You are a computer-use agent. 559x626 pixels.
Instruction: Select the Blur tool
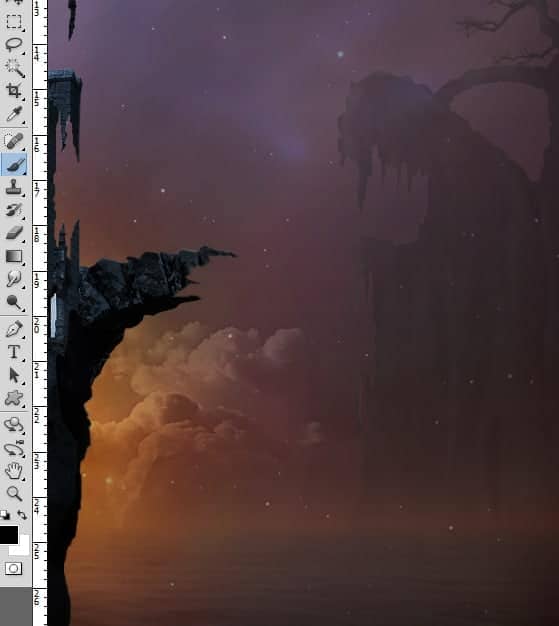(x=14, y=279)
